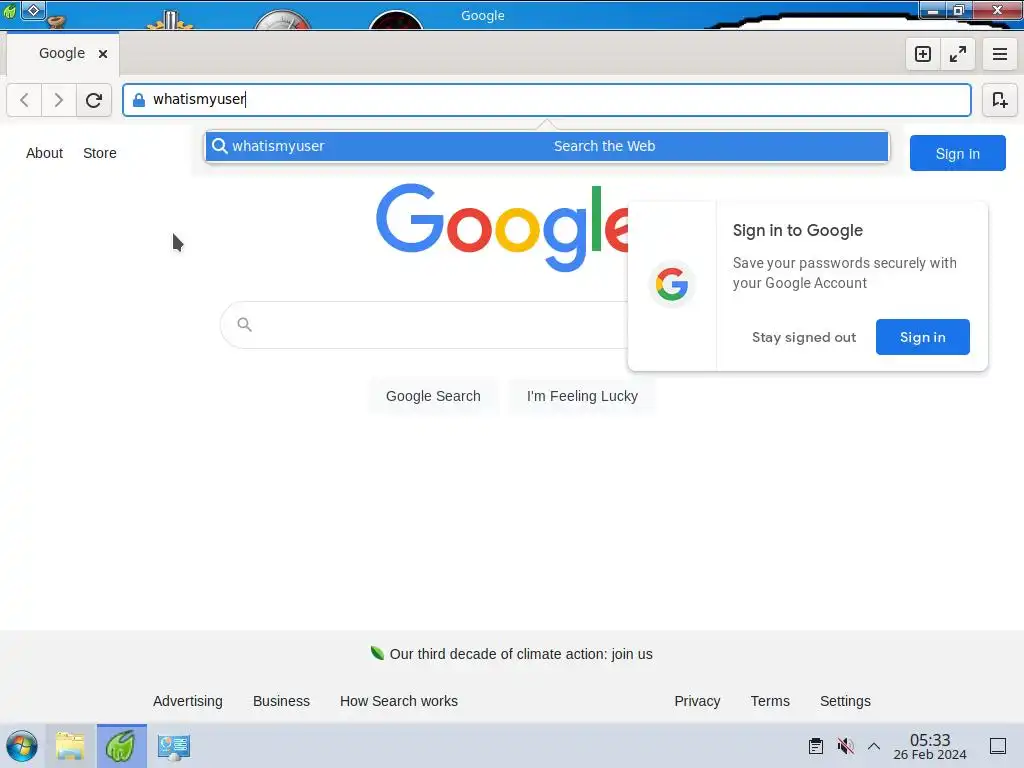Select the 'whatismyuser' Search the Web suggestion

pyautogui.click(x=547, y=146)
